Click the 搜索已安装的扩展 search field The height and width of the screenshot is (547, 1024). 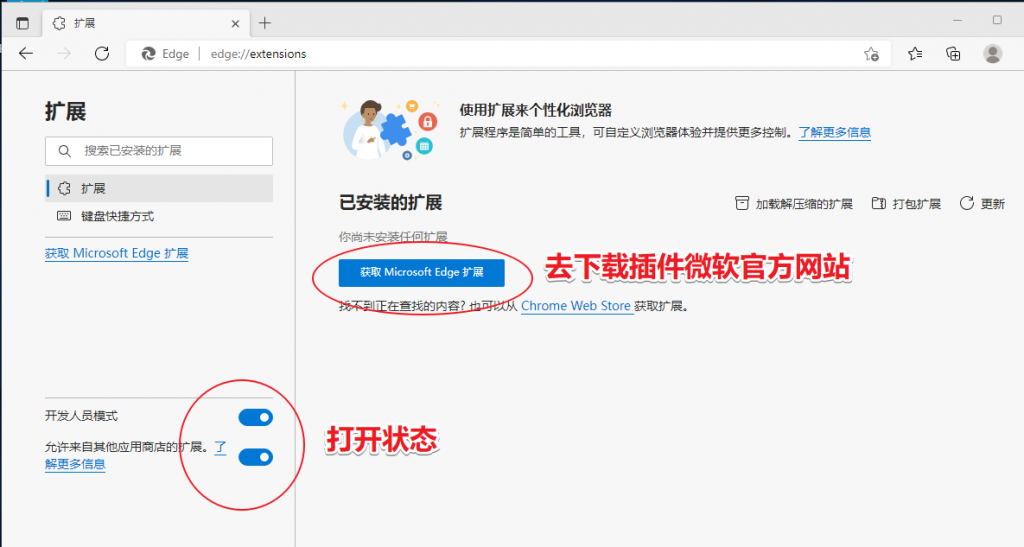click(159, 151)
